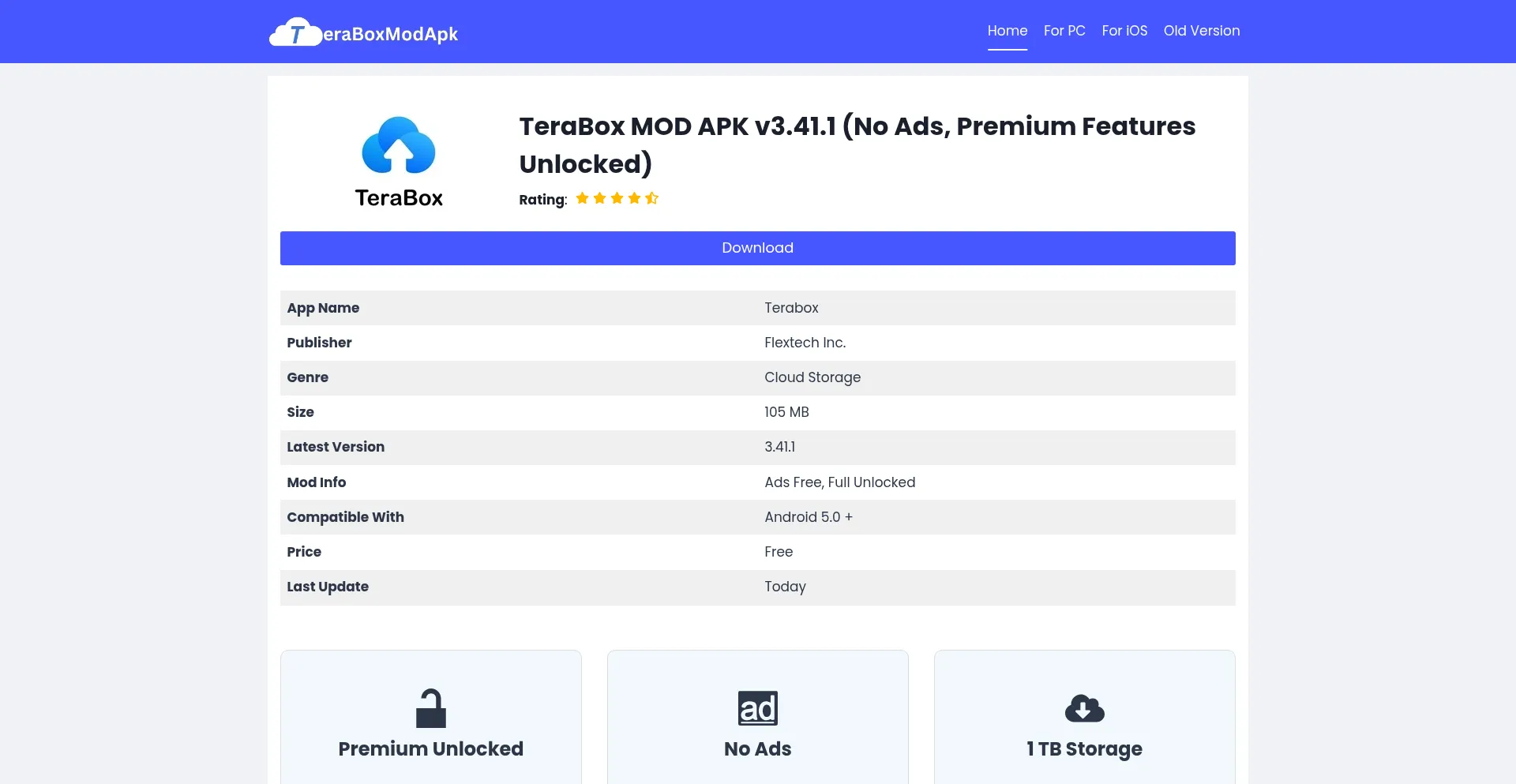Click the TeraBoxModApk cloud logo

364,32
